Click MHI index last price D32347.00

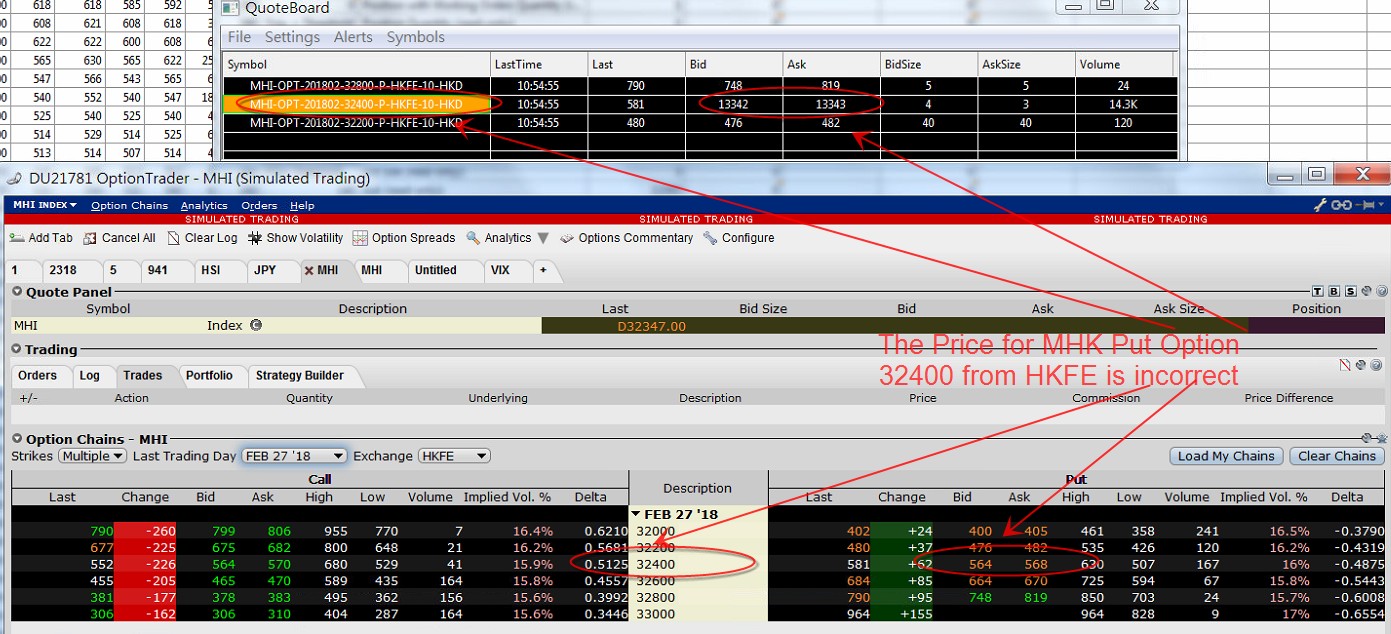(652, 326)
